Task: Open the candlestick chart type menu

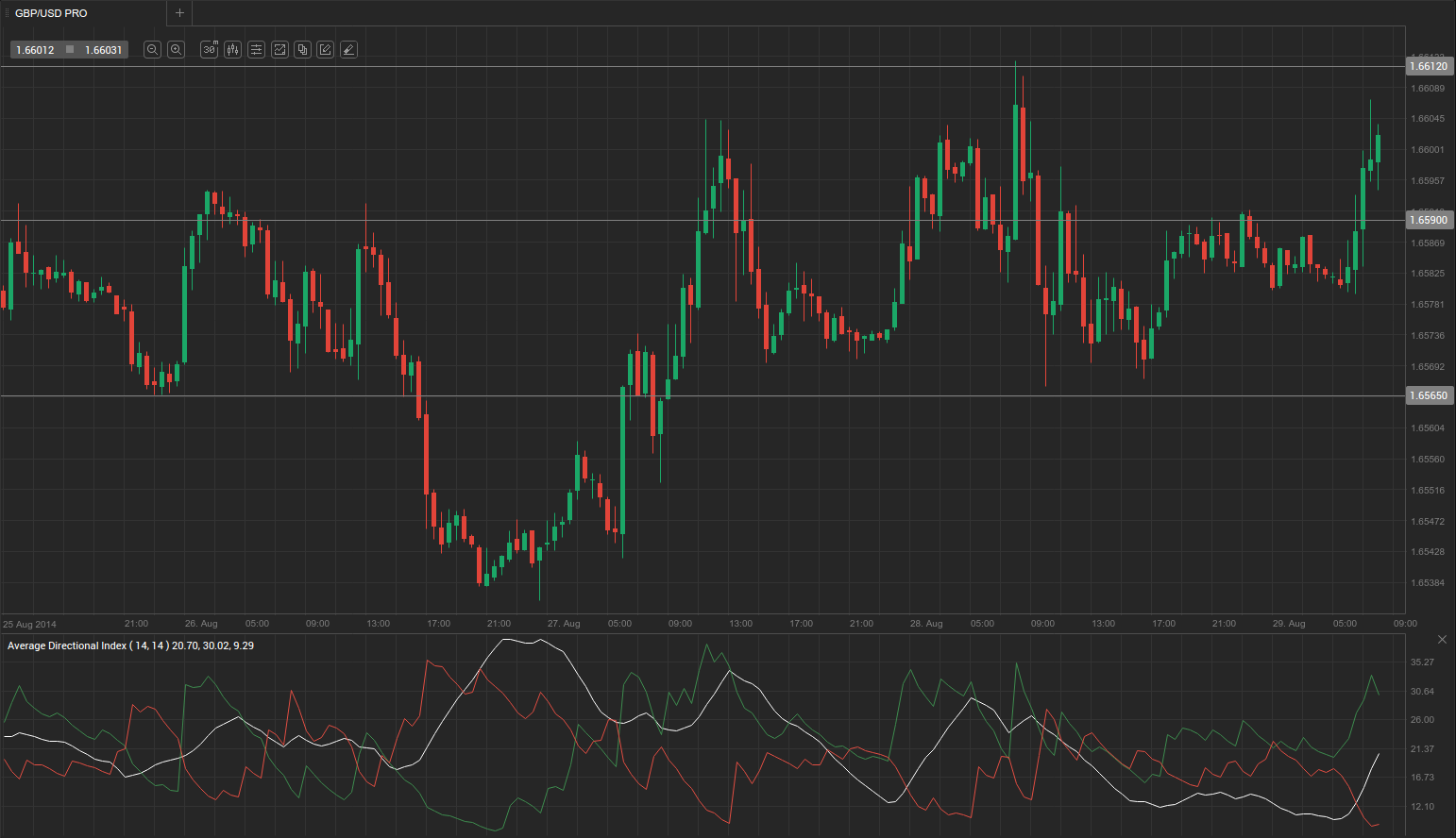Action: click(x=232, y=50)
